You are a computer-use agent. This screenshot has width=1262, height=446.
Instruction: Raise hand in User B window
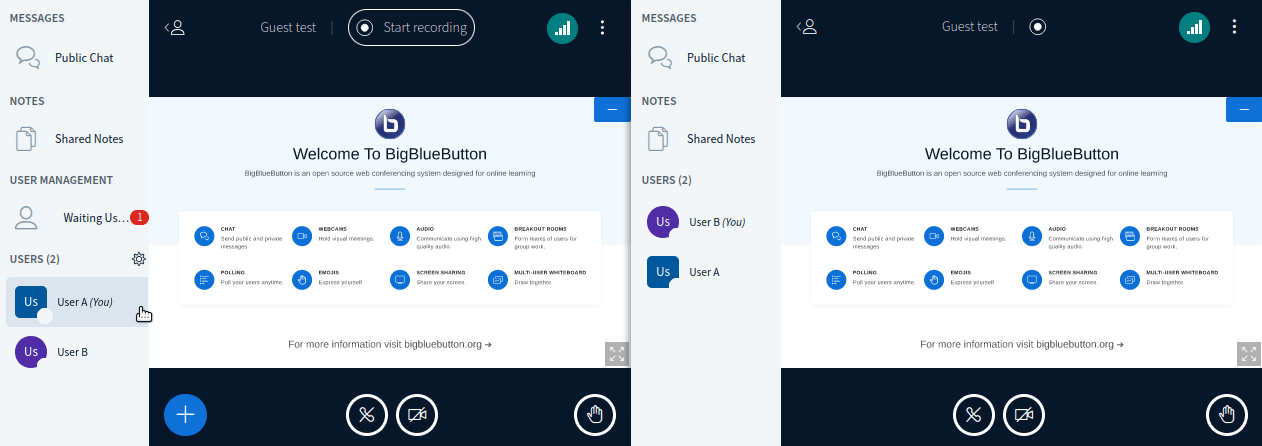(1227, 415)
